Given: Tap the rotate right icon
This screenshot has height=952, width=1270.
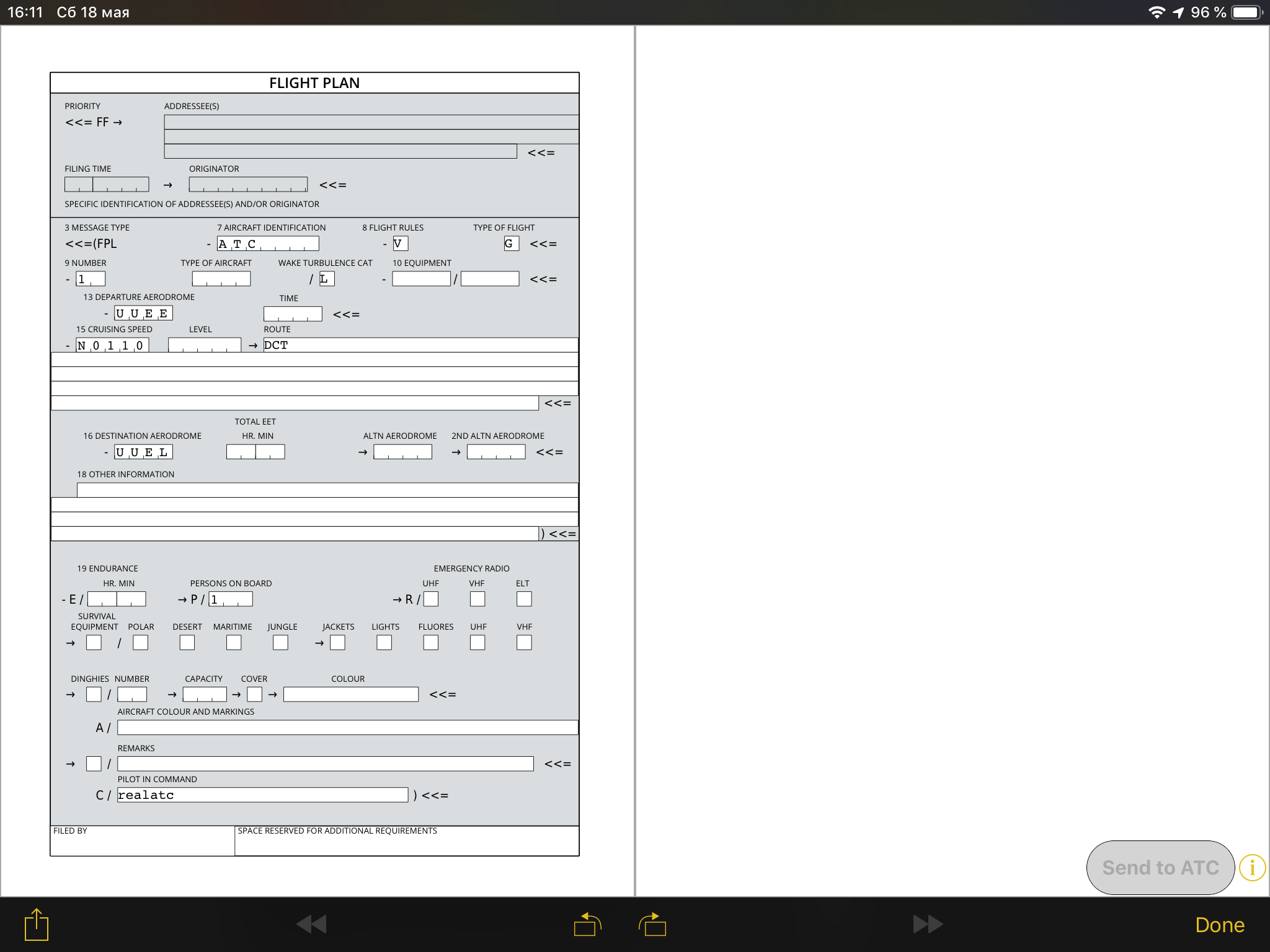Looking at the screenshot, I should (x=652, y=924).
